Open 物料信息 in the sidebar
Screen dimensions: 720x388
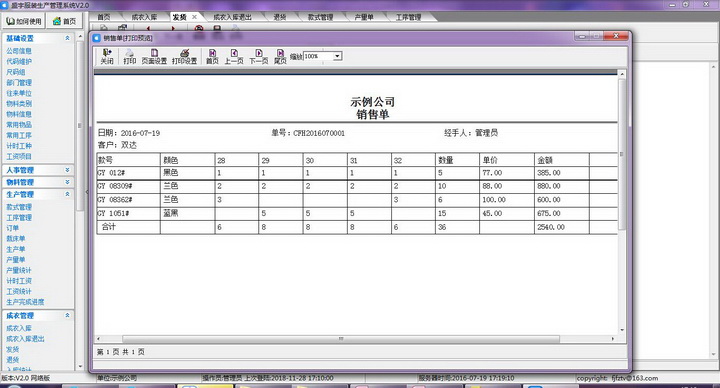[19, 114]
